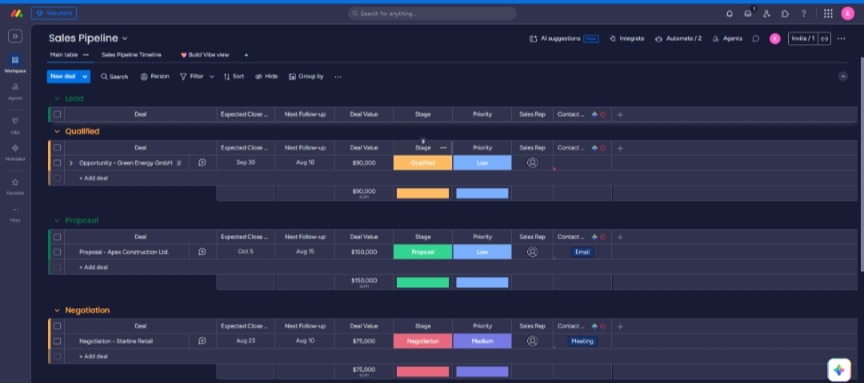Click the copy link icon next to Invite
This screenshot has width=864, height=383.
(824, 39)
